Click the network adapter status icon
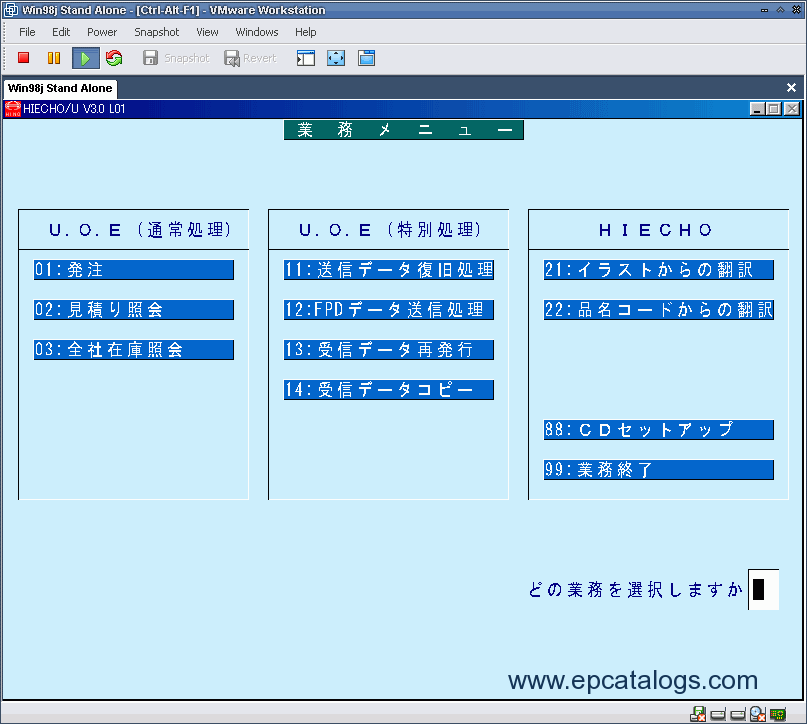Viewport: 807px width, 724px height. tap(778, 714)
